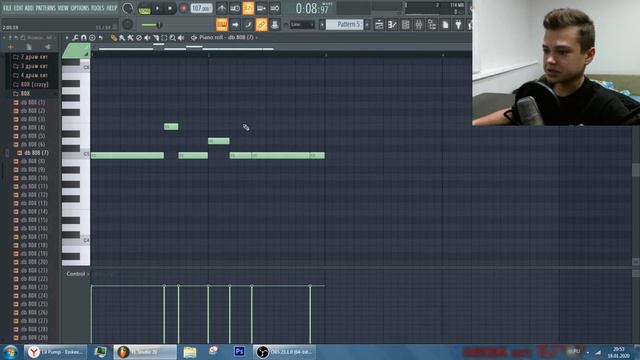The width and height of the screenshot is (640, 360).
Task: Toggle wait for input before recording
Action: pyautogui.click(x=235, y=8)
